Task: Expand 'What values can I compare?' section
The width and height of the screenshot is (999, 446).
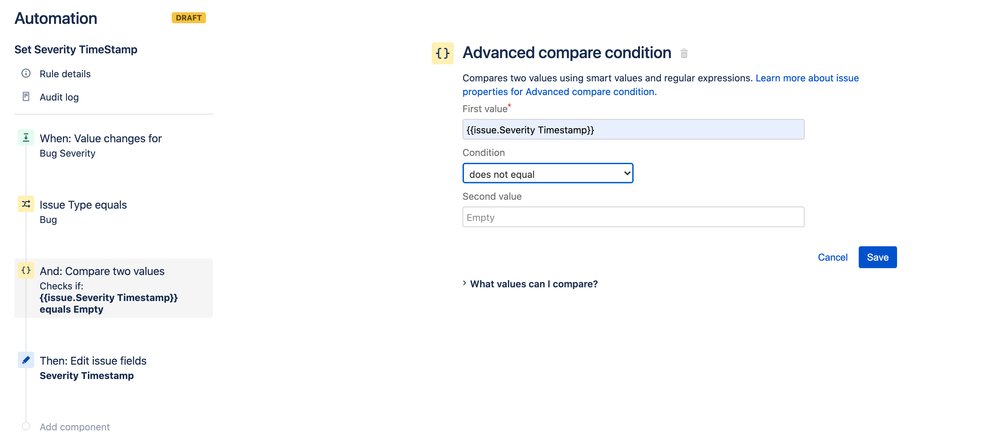Action: tap(531, 284)
